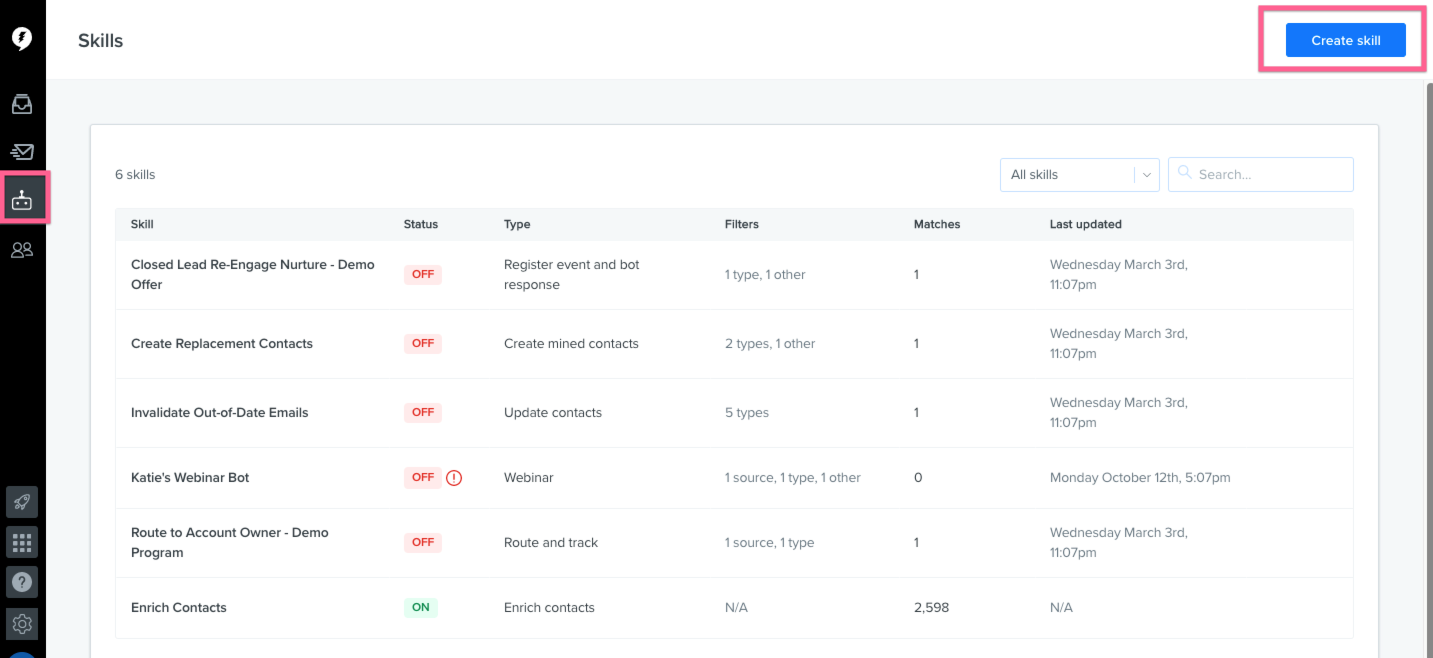The height and width of the screenshot is (658, 1433).
Task: Toggle the OFF status for Route to Account Owner
Action: tap(423, 542)
